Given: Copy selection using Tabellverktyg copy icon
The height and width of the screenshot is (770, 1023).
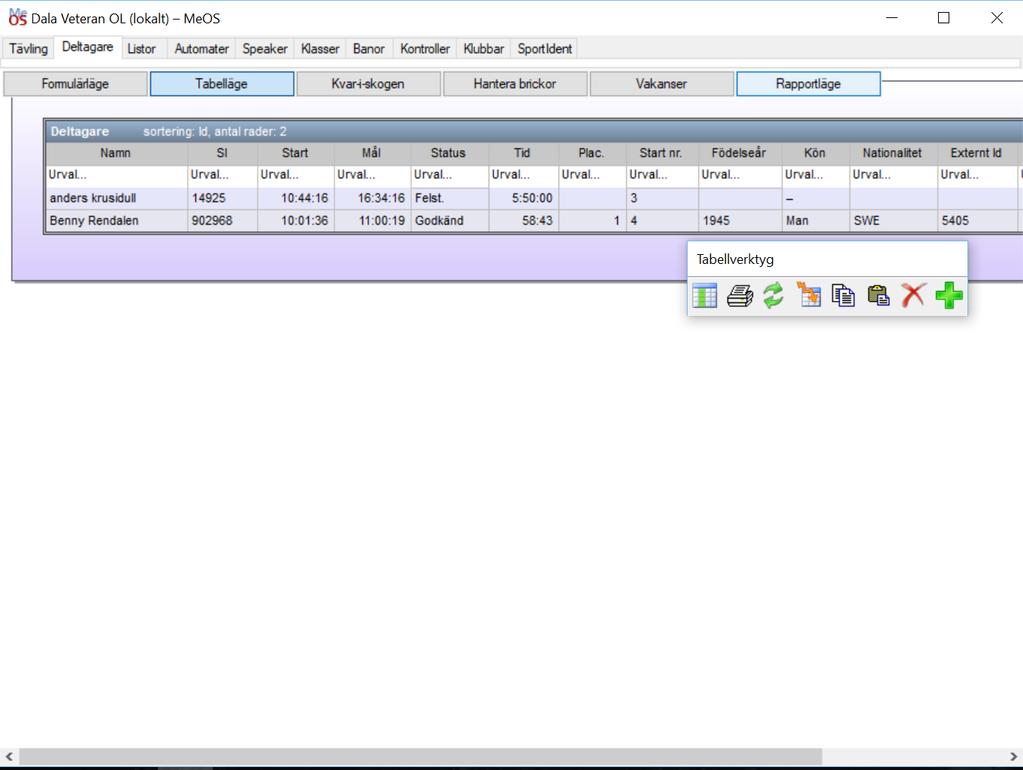Looking at the screenshot, I should (x=844, y=296).
